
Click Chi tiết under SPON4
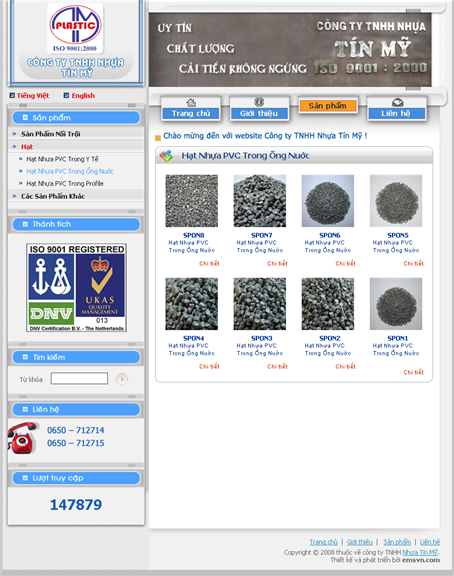209,366
